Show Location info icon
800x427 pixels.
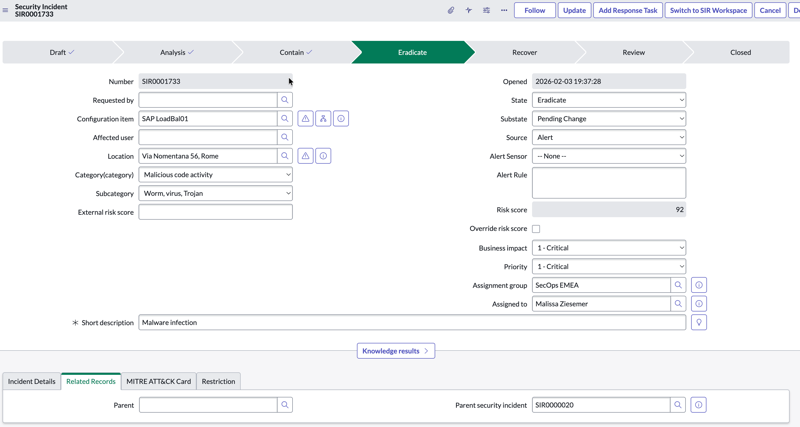click(323, 156)
